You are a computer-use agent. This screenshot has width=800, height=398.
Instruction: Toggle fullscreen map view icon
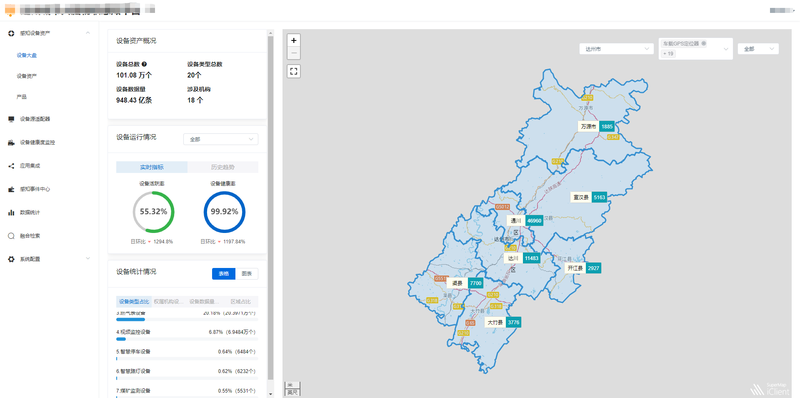(293, 71)
